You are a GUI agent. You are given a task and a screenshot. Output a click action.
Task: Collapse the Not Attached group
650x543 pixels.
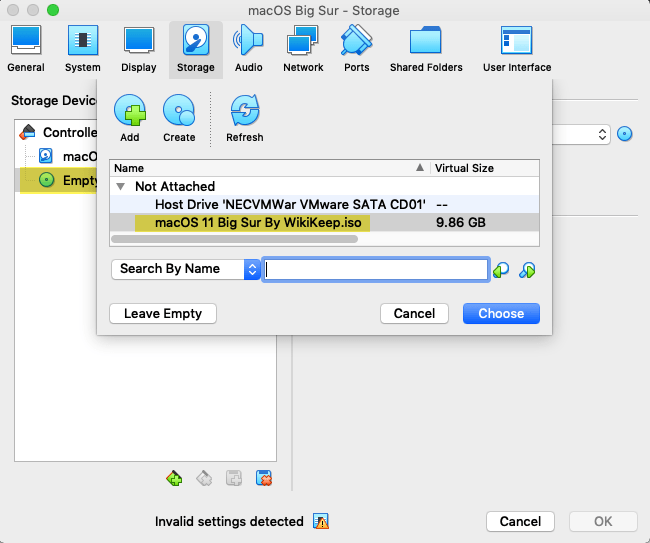pos(121,186)
